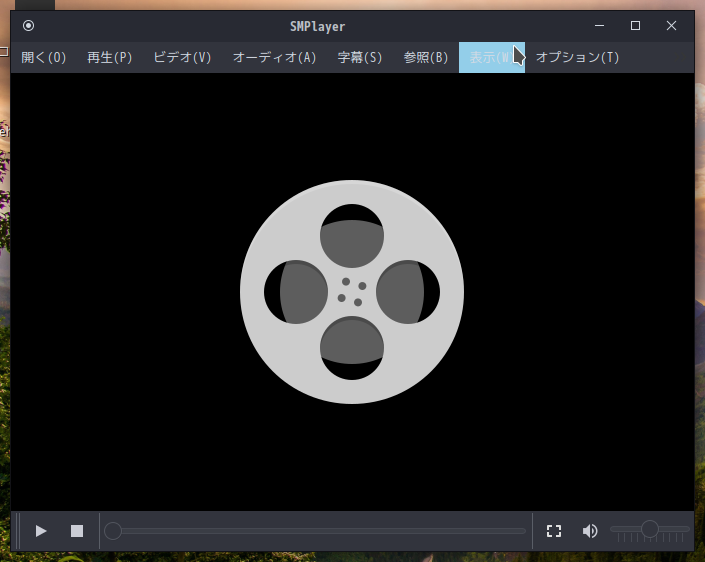
Task: Click the middle of the seek timeline
Action: [x=315, y=531]
